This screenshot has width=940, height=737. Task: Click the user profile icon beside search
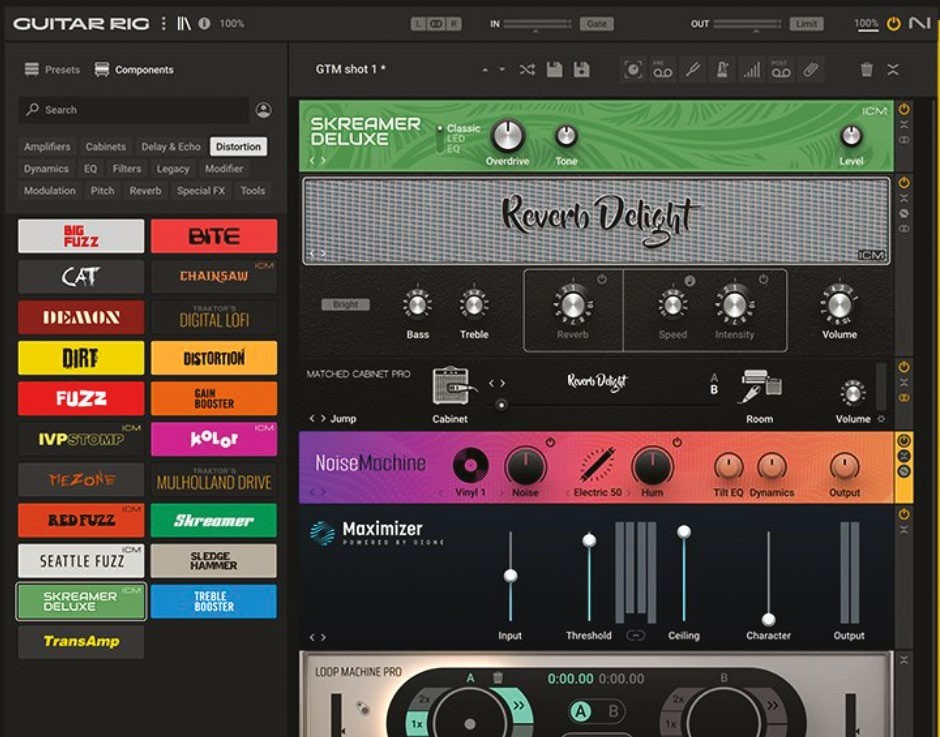(263, 110)
